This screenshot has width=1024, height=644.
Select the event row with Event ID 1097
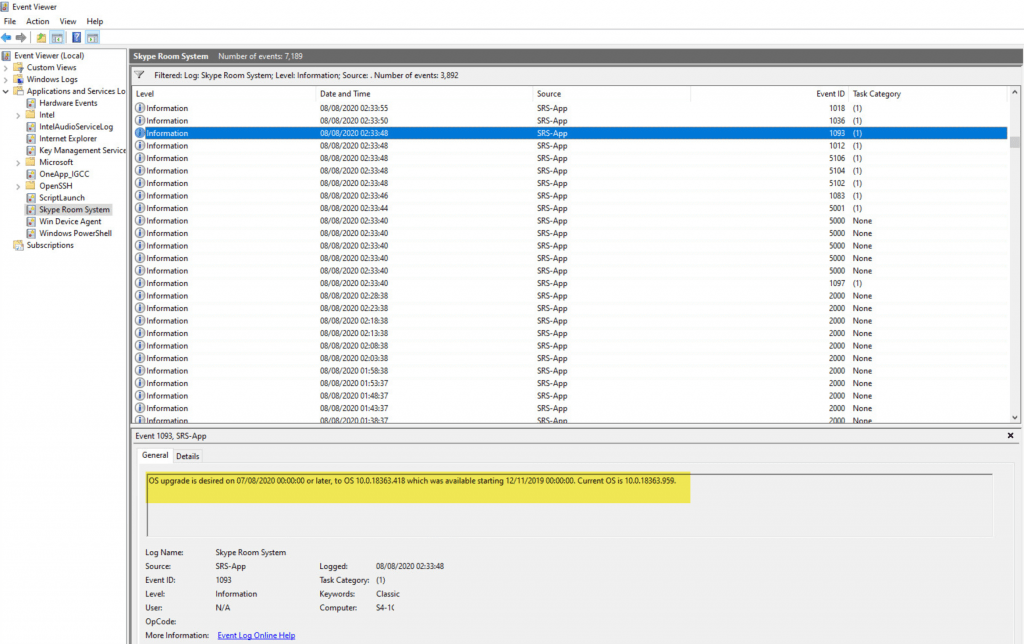click(570, 283)
